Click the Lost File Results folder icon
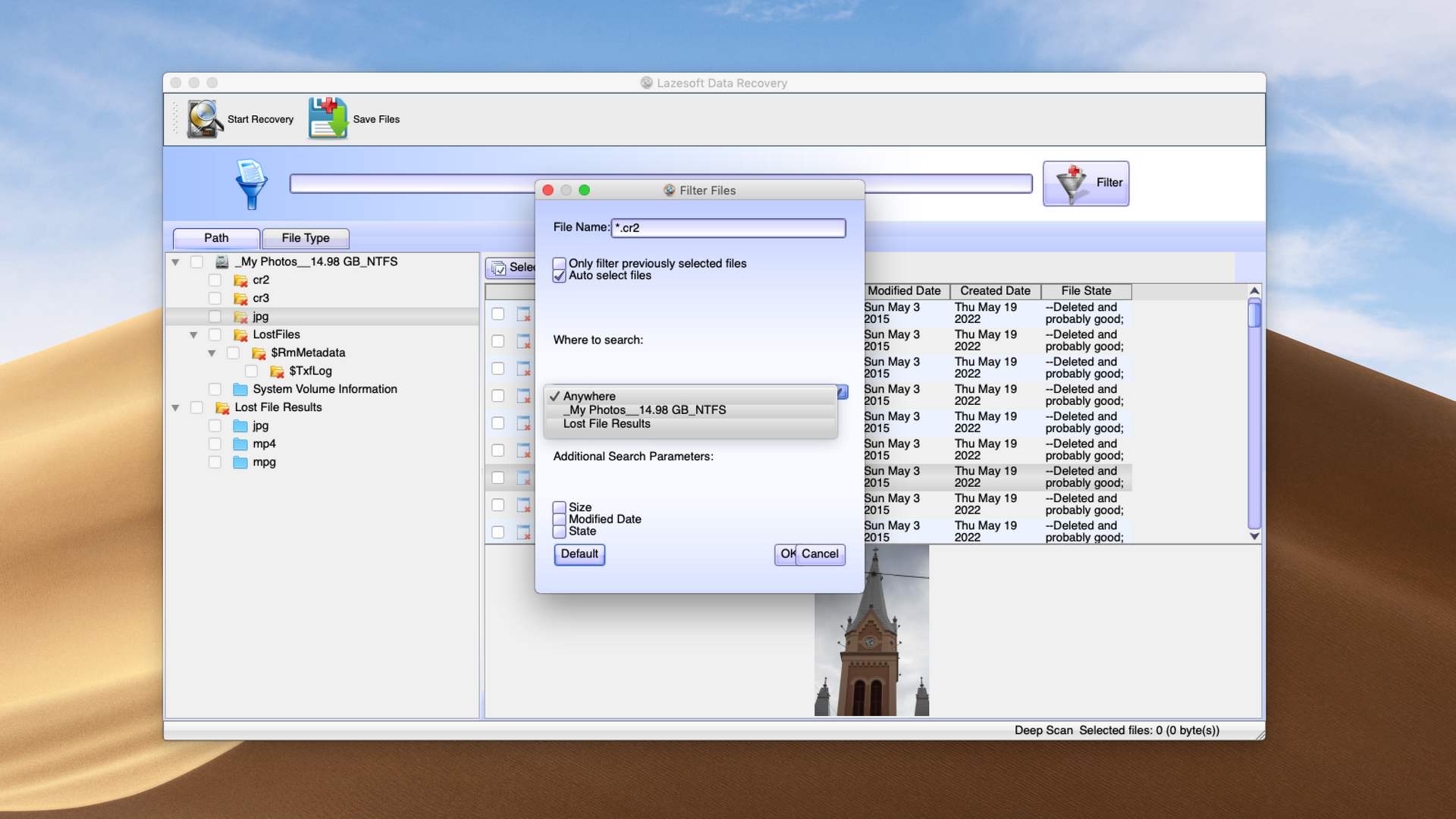This screenshot has width=1456, height=819. [222, 407]
